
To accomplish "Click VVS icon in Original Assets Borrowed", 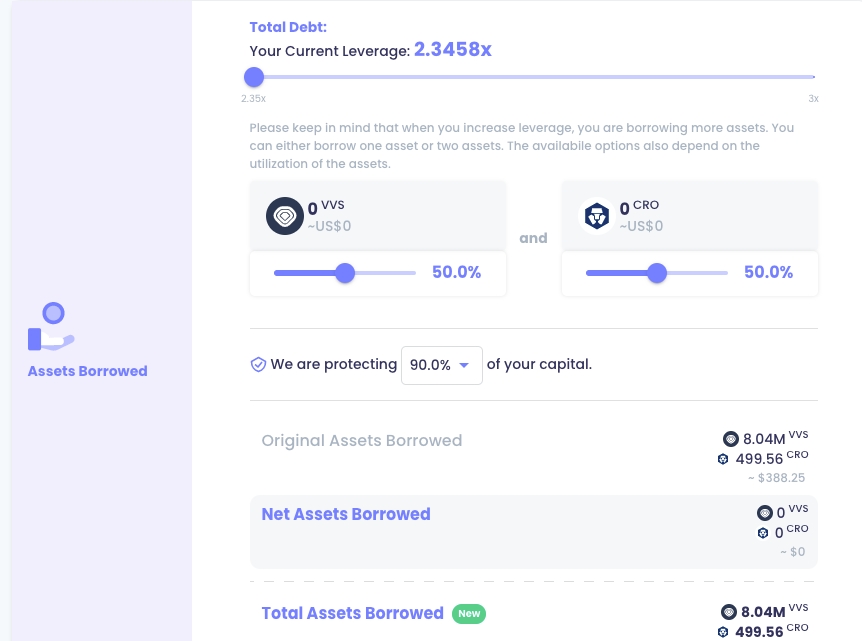I will point(731,439).
